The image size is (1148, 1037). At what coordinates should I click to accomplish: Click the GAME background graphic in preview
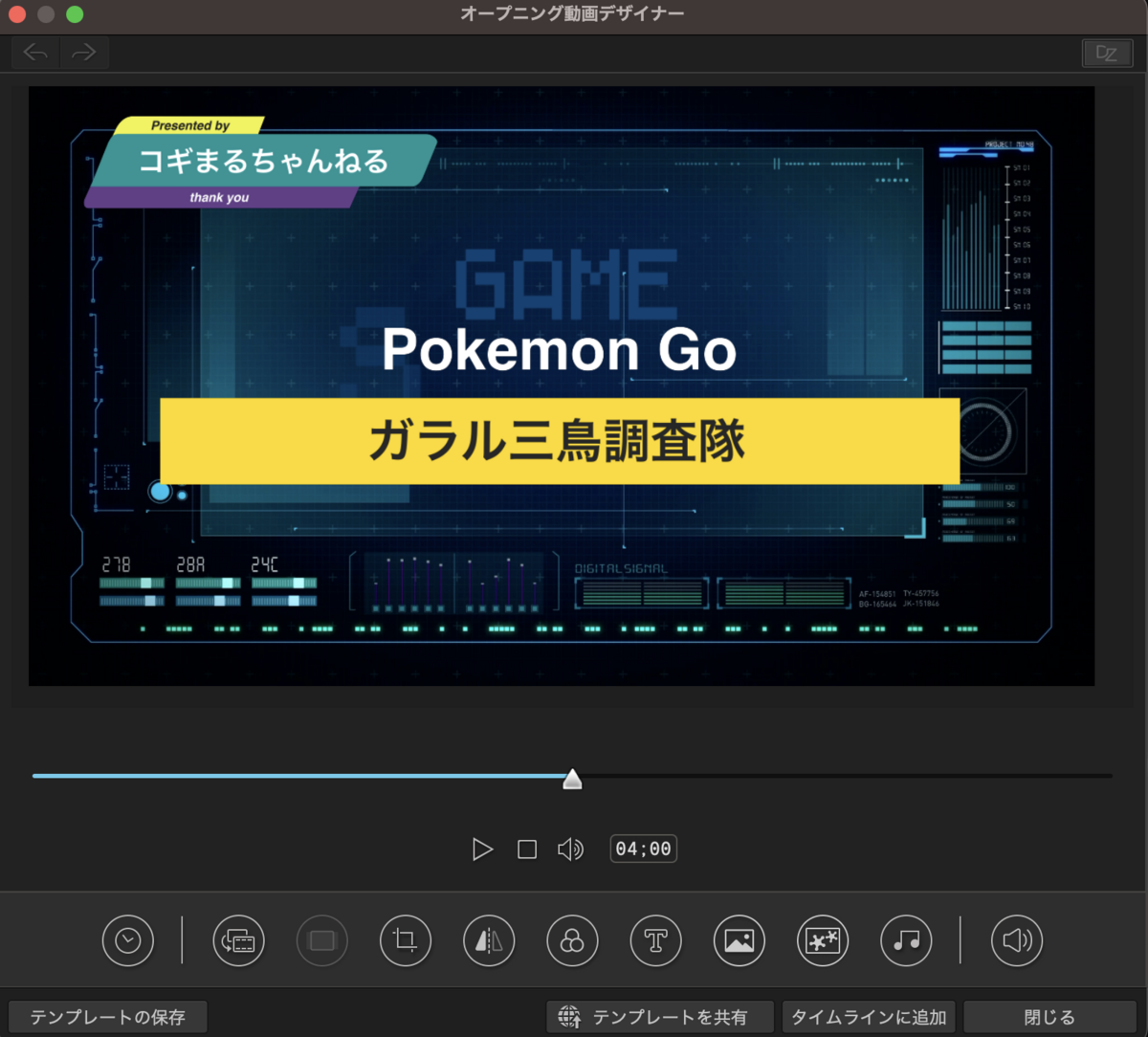click(x=566, y=285)
